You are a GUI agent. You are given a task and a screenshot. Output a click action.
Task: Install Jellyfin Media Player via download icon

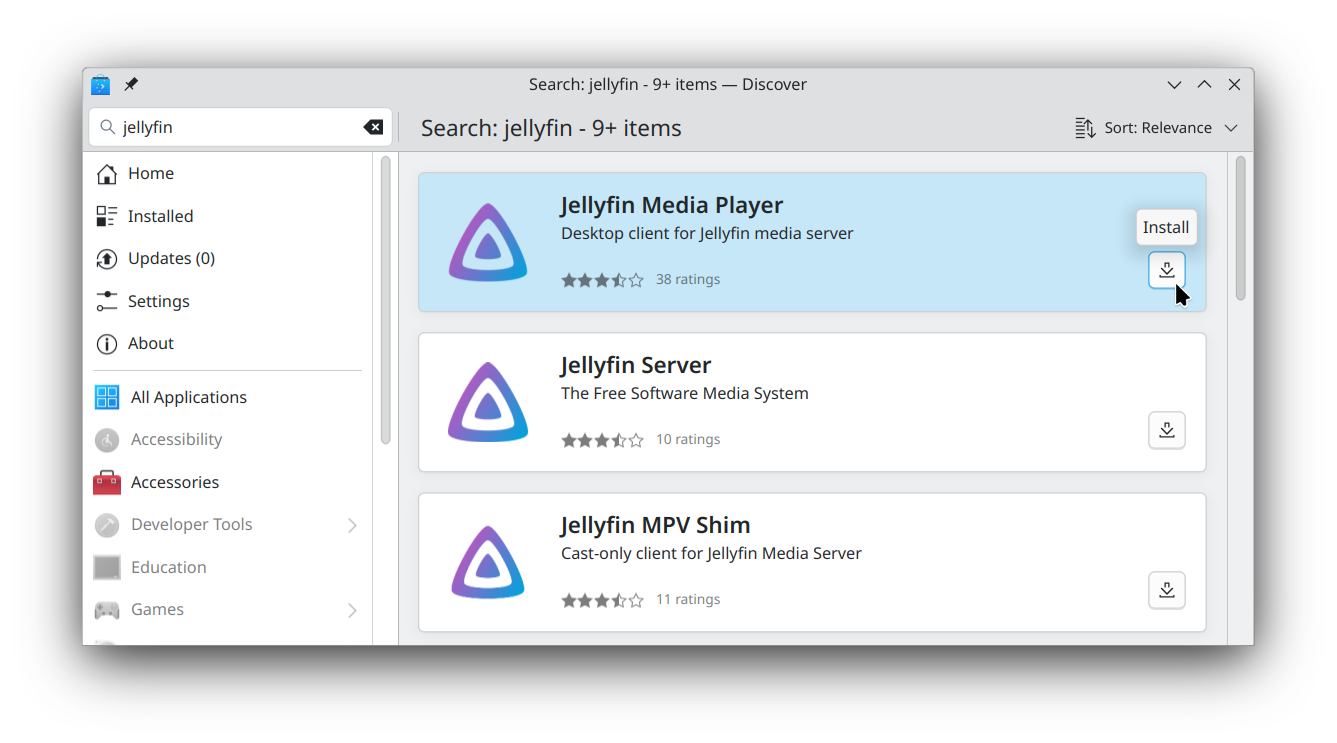pos(1166,270)
